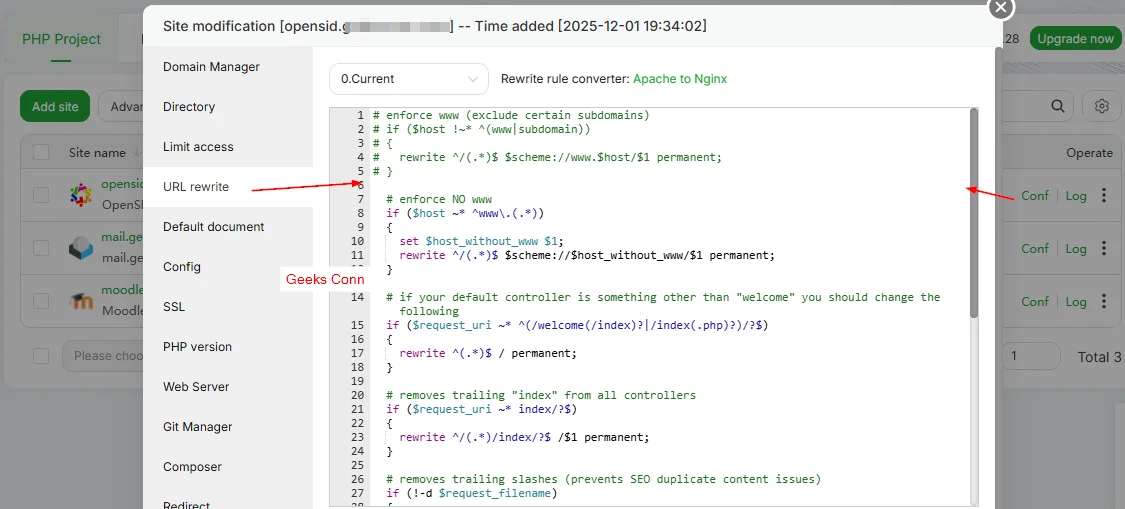Open table settings gear icon
The image size is (1125, 509).
(x=1102, y=106)
